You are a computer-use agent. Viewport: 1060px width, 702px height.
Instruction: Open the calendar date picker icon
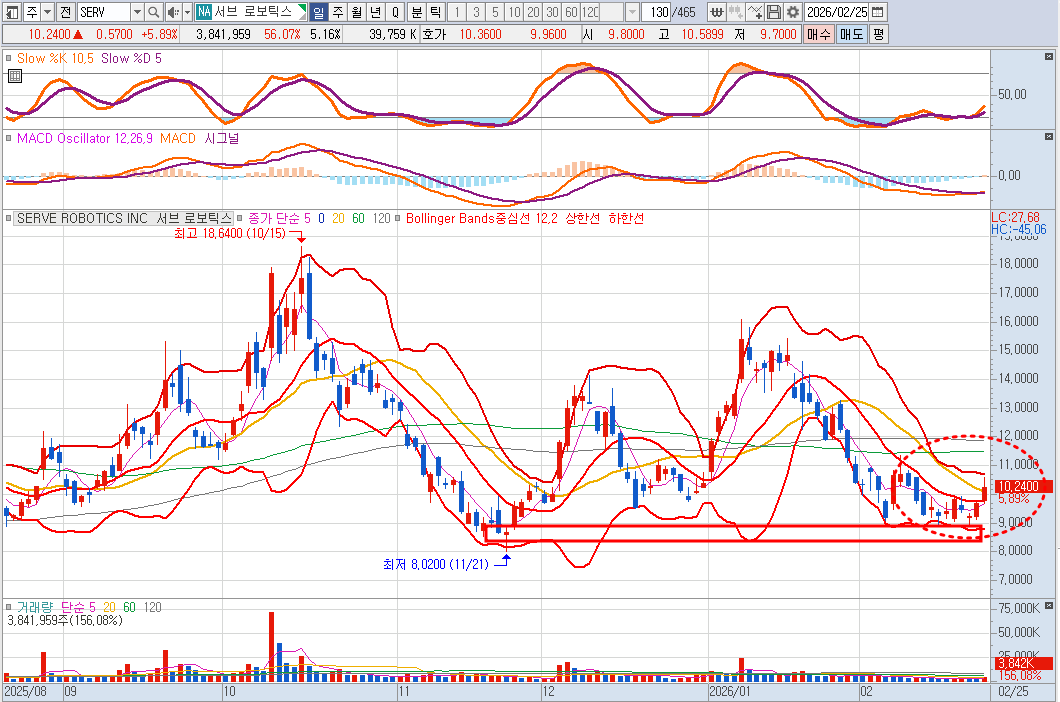[877, 12]
